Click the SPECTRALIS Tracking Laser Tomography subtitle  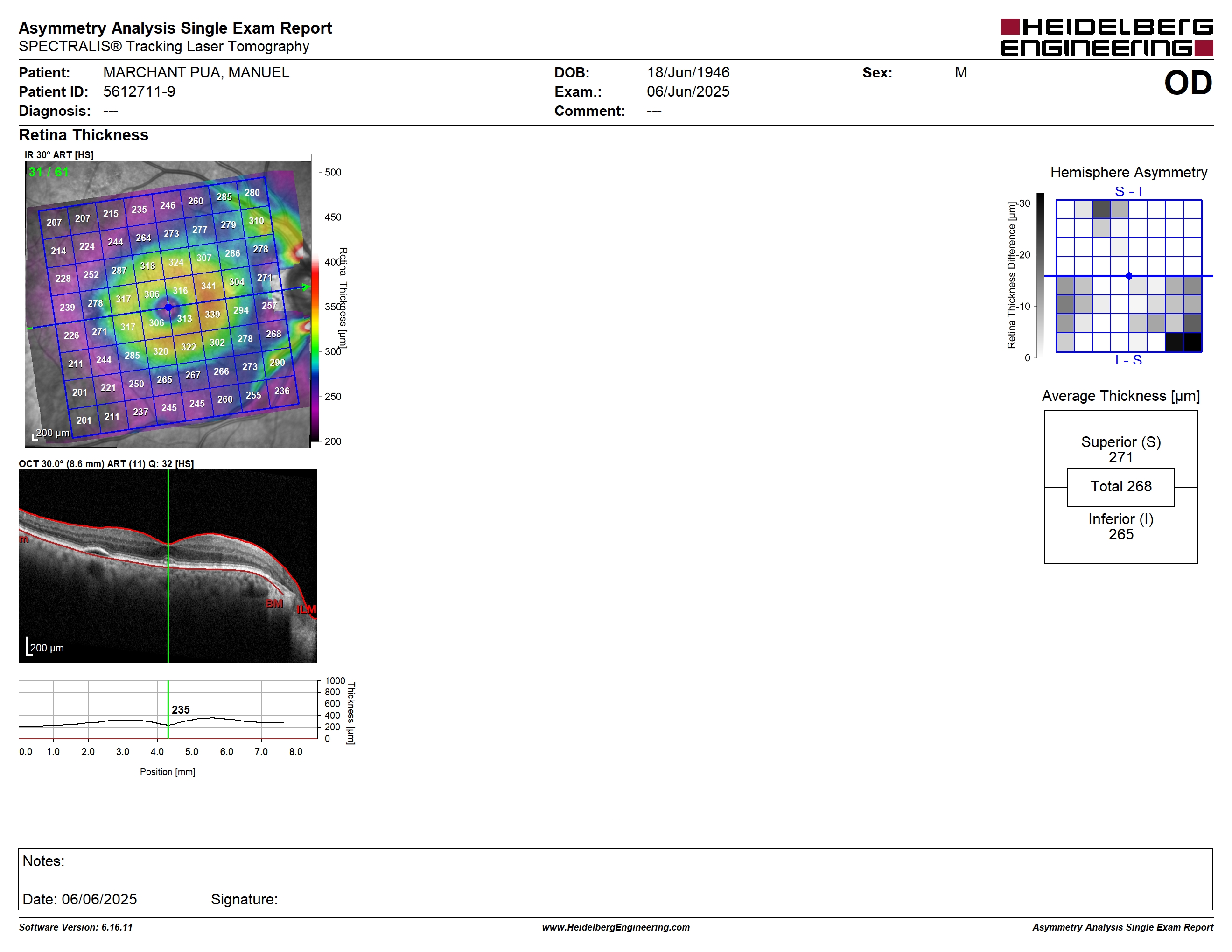164,47
